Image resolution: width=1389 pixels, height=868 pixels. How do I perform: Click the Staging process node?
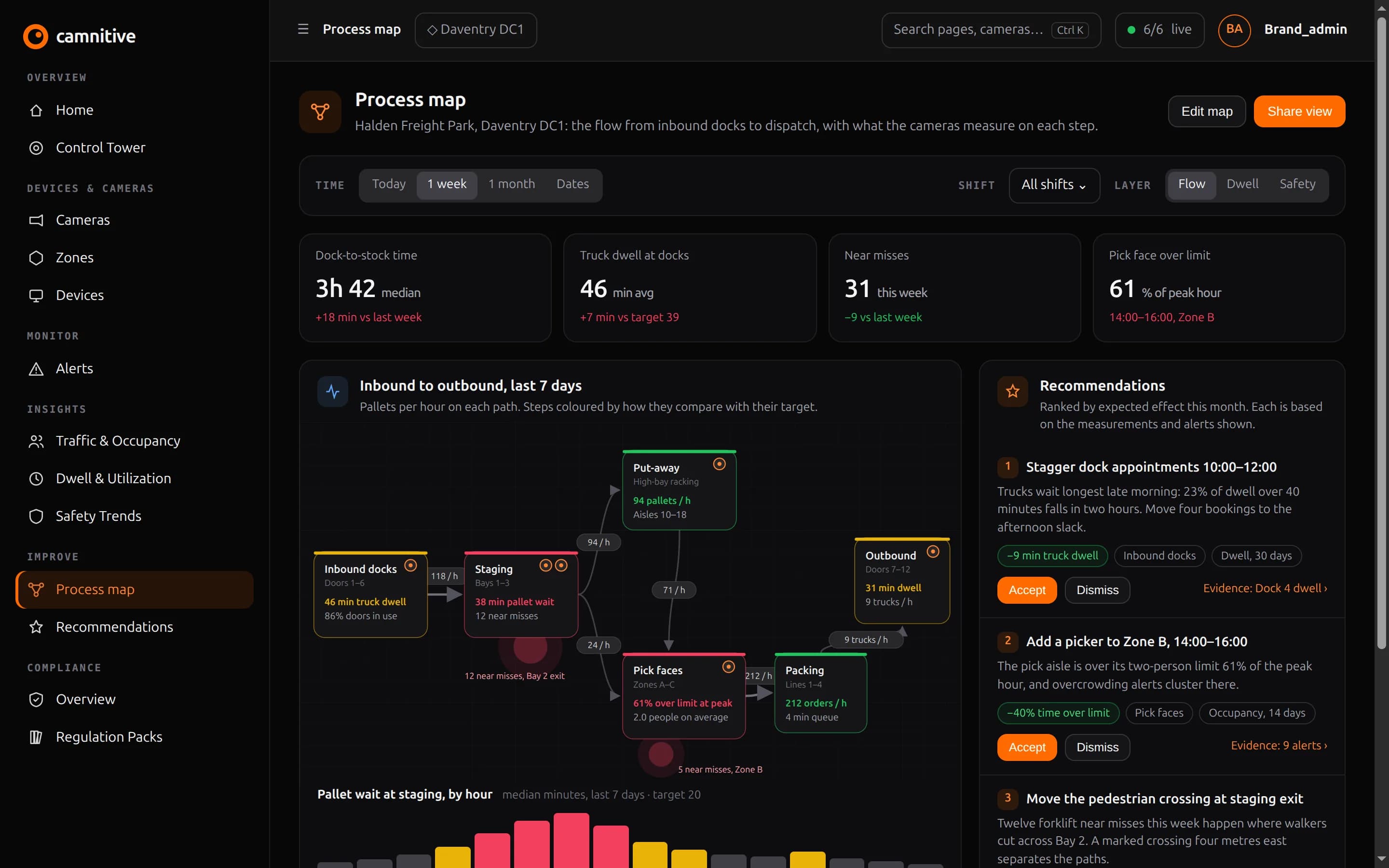click(x=520, y=594)
